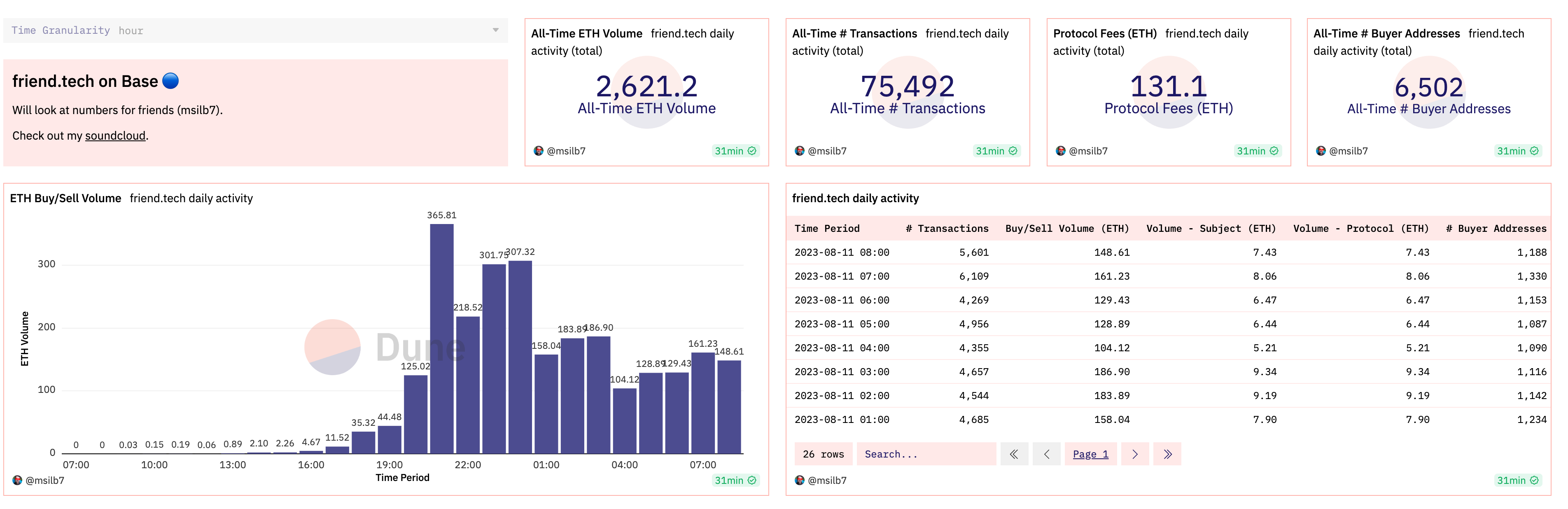Screen dimensions: 1568x509
Task: Click @msilb7 author link on Protocol Fees card
Action: [x=1088, y=151]
